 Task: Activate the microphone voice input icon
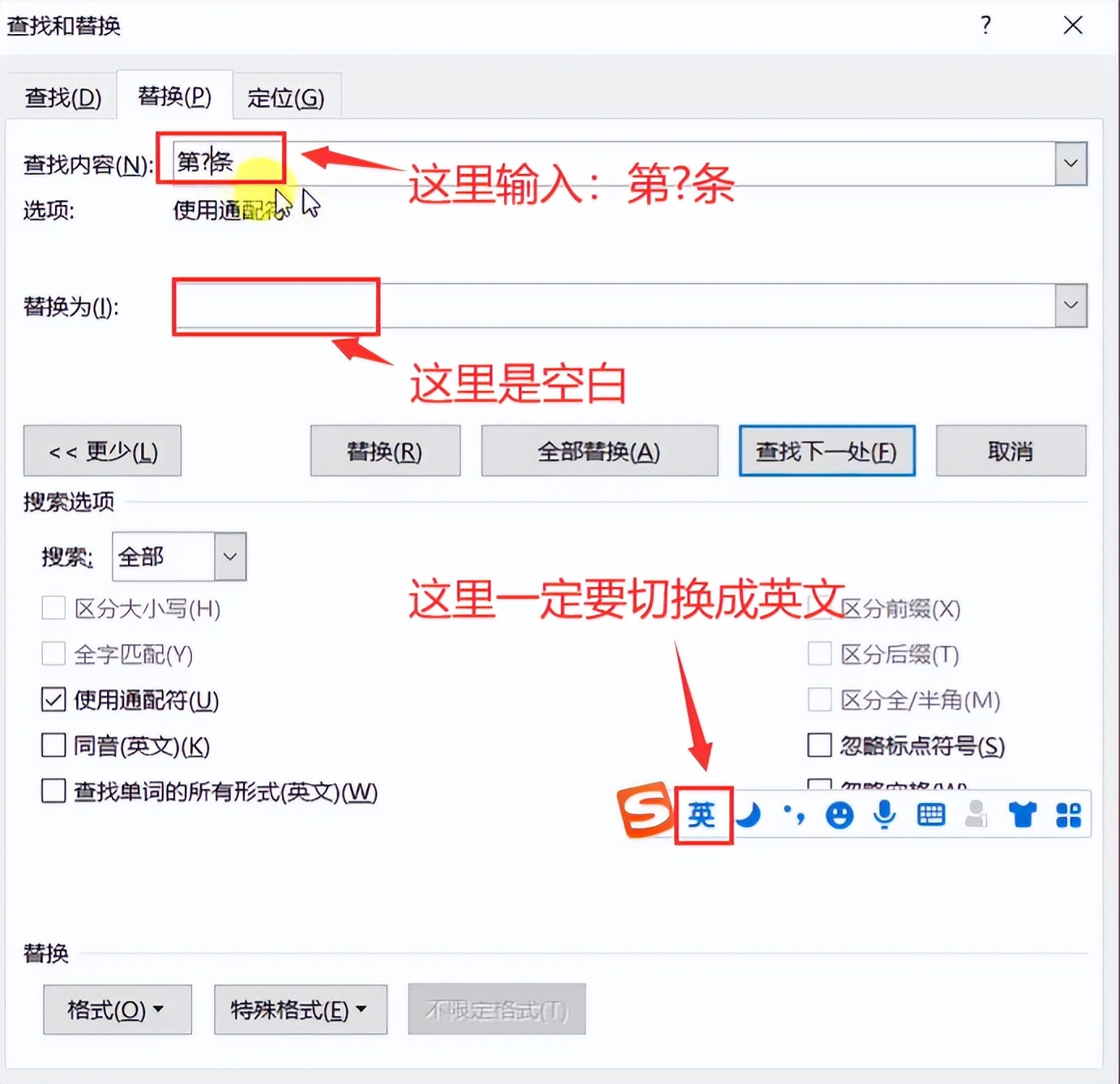(885, 814)
